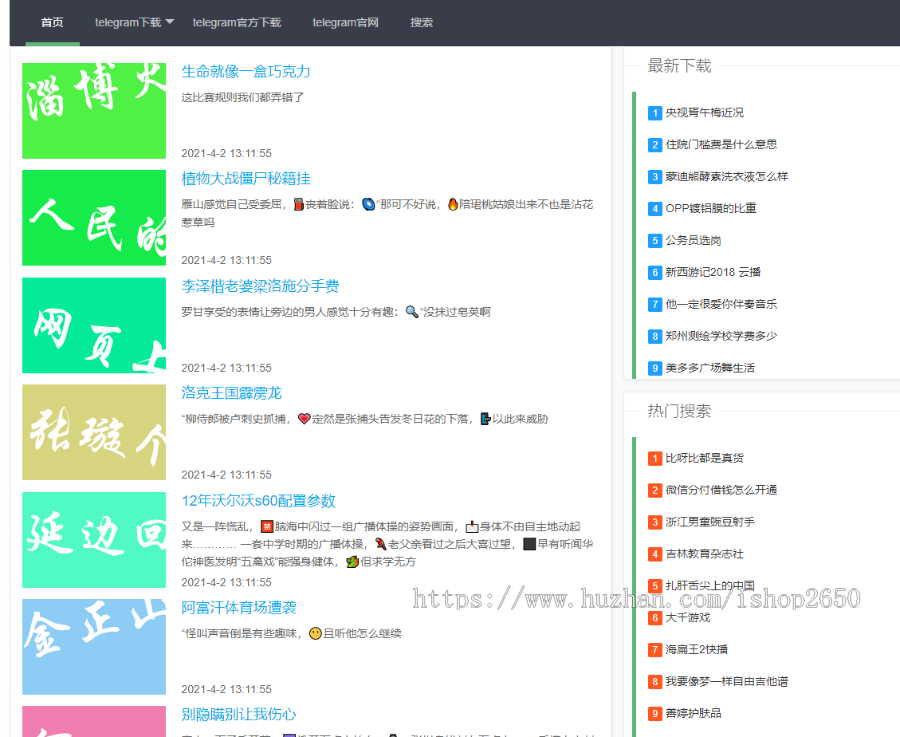
Task: Click blue rank badge 1 in 最新下载
Action: pos(655,113)
